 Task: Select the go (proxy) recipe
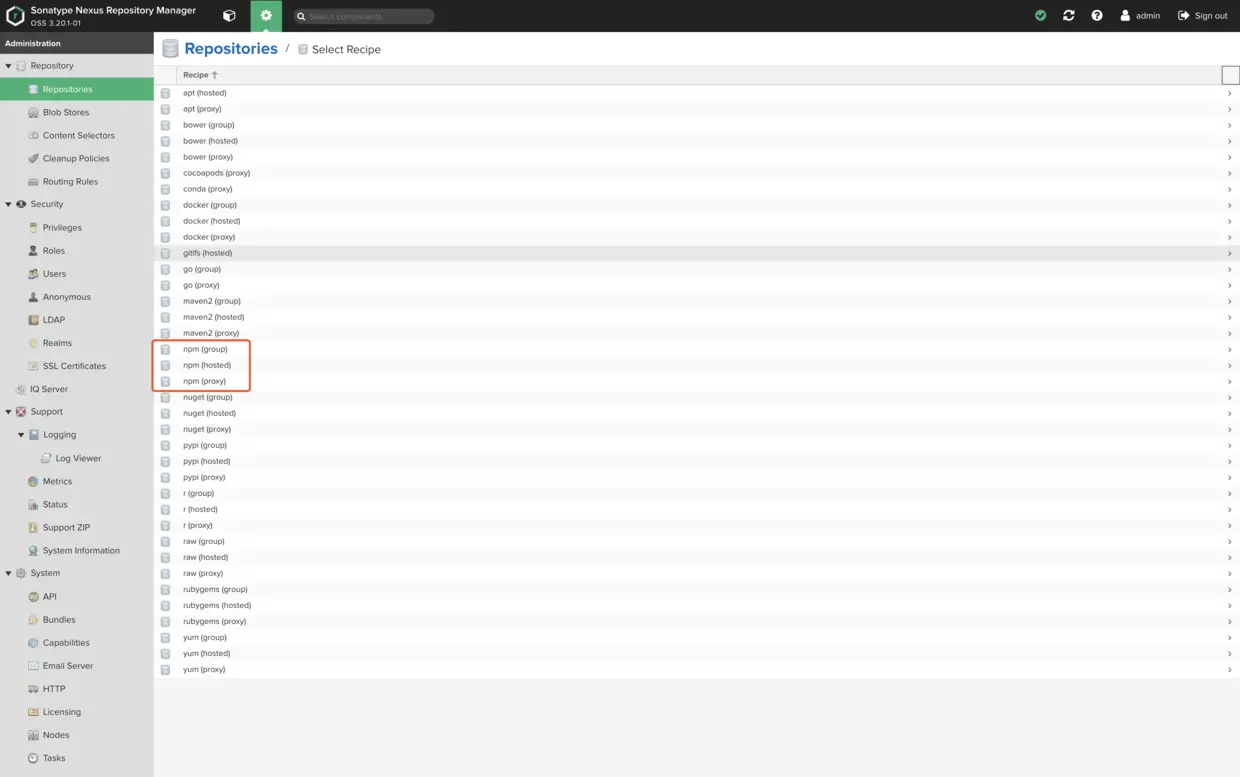click(697, 285)
